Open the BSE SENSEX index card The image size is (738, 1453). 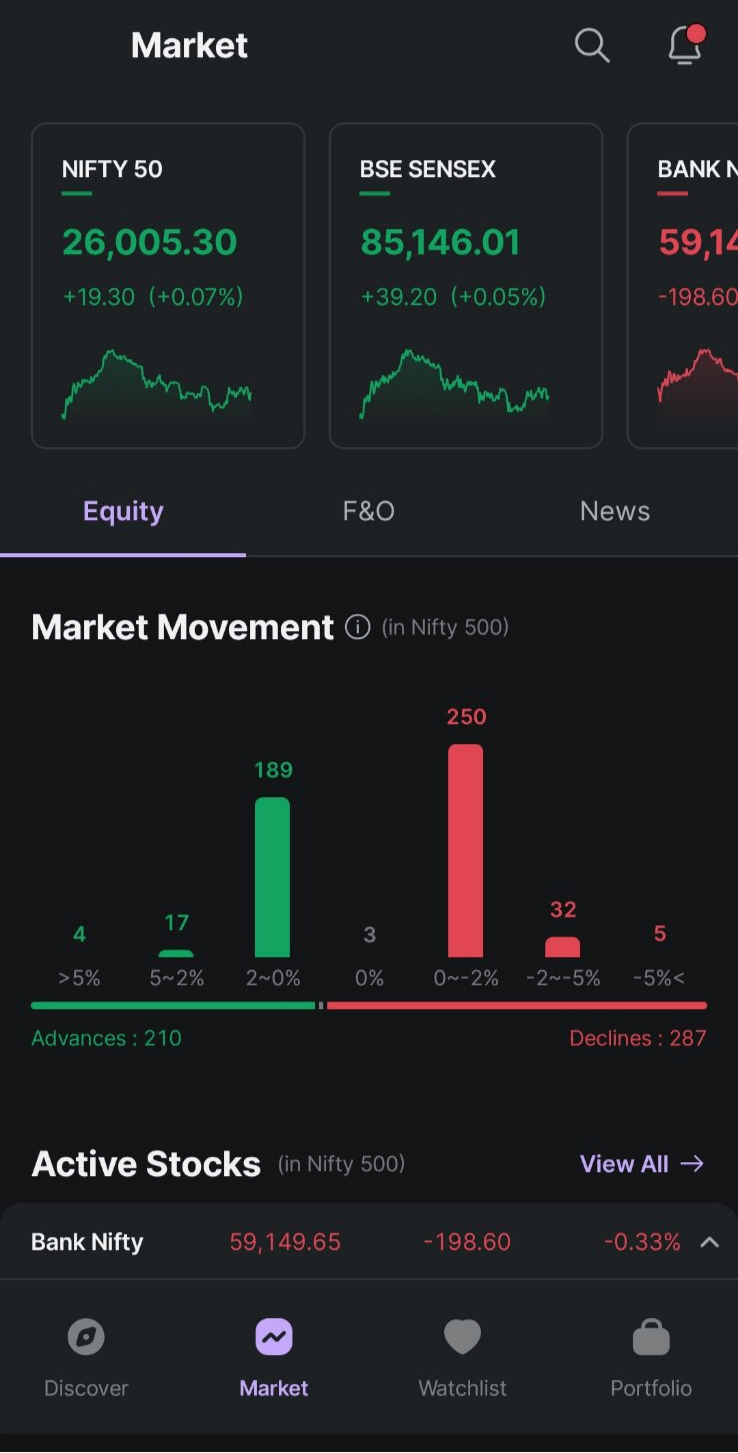466,286
